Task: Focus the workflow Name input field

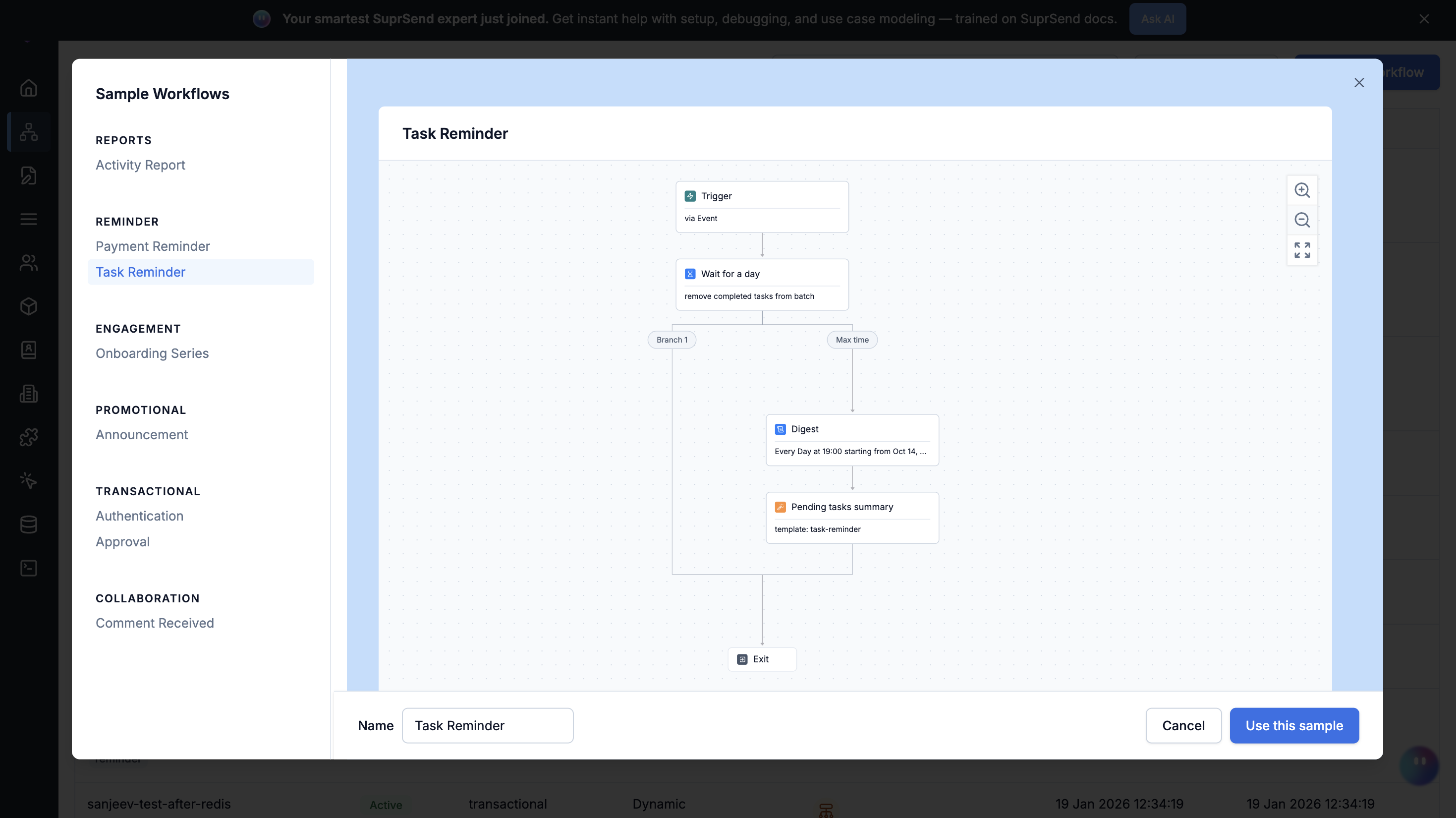Action: click(487, 726)
